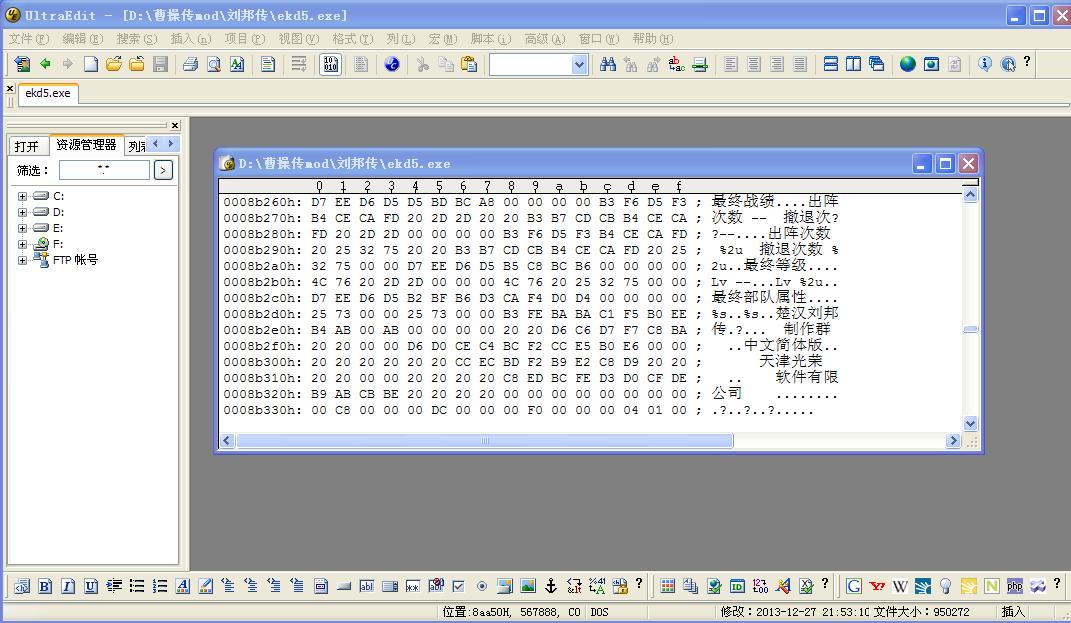Open the 搜索 (Search) menu
Screen dimensions: 1071x623
tap(136, 39)
